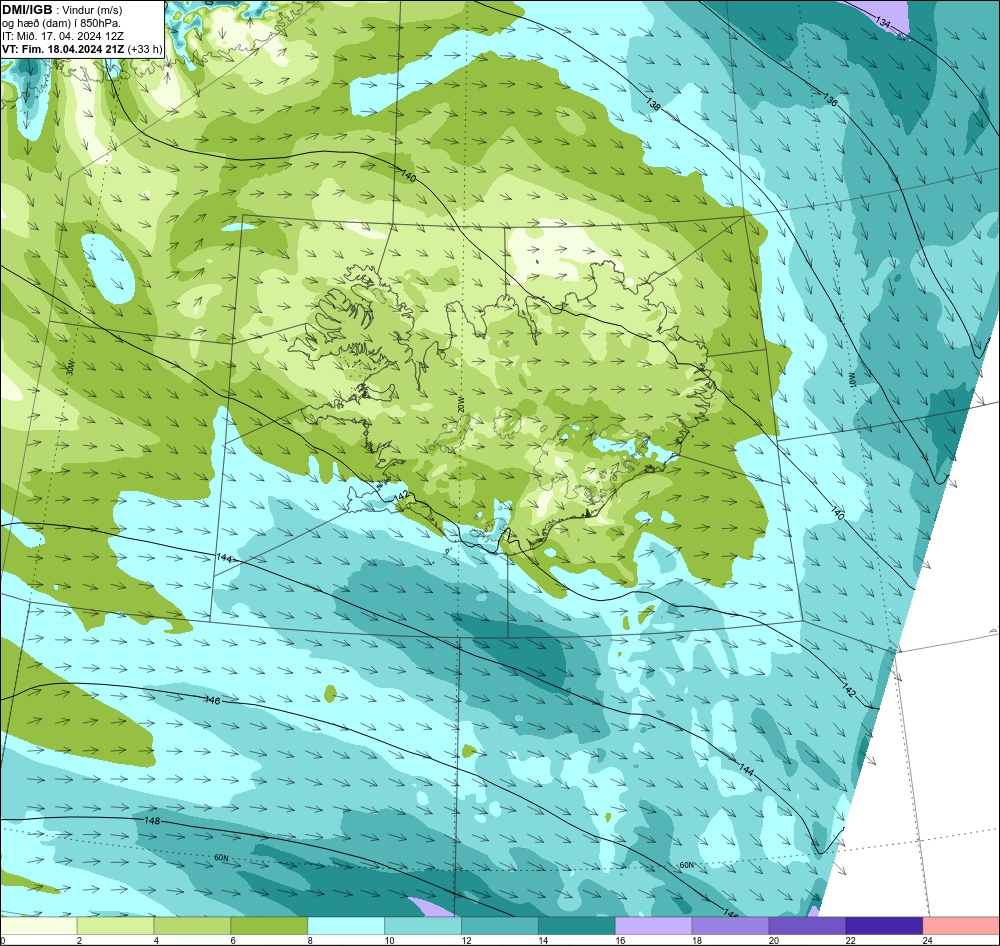The image size is (1000, 946).
Task: Click the "138" contour label
Action: pyautogui.click(x=652, y=104)
